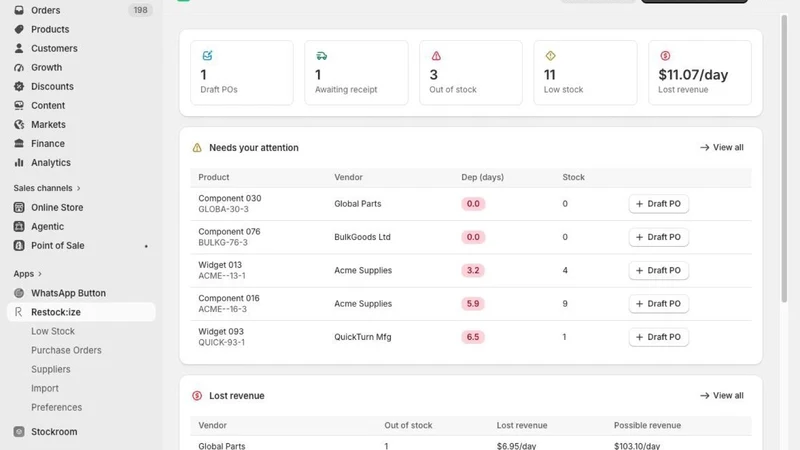Open the Preferences submenu page
The width and height of the screenshot is (800, 450).
57,407
